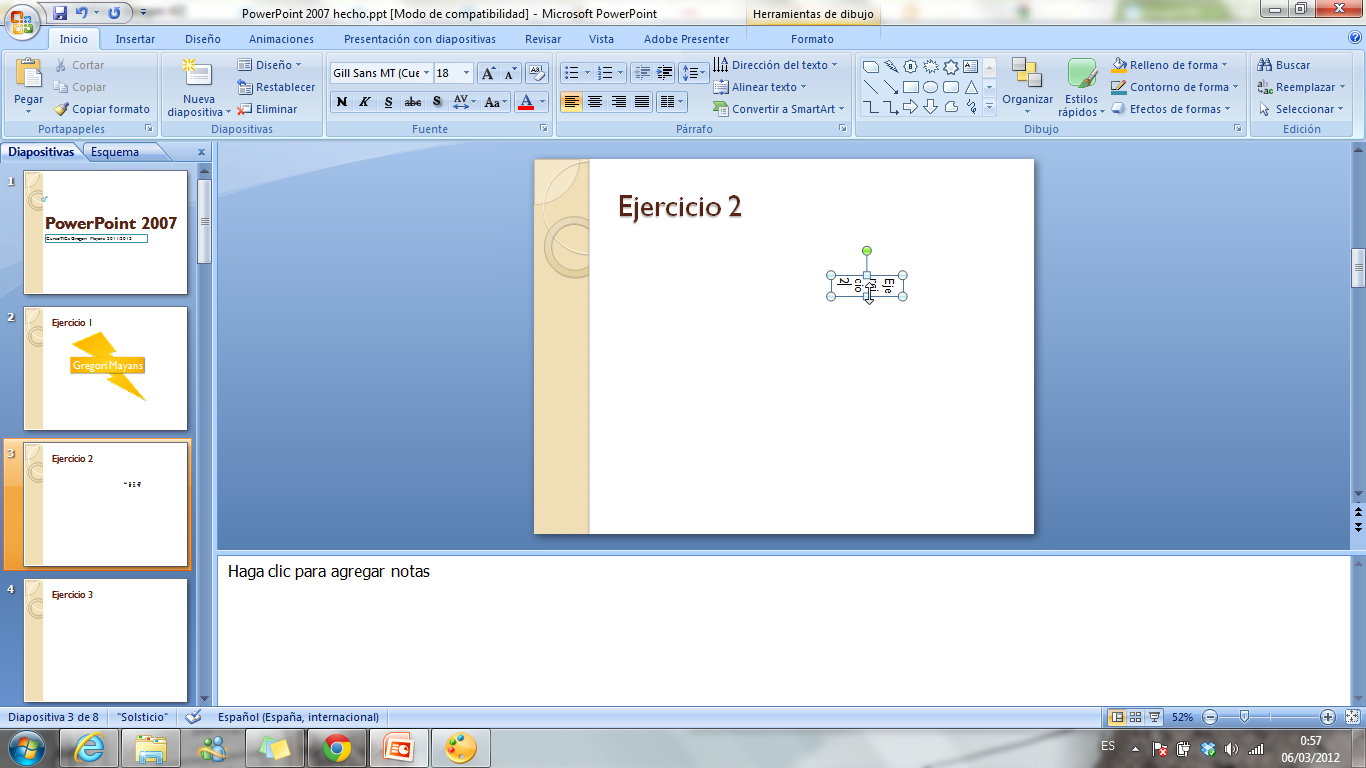Select the rectangle shape in gallery

910,87
